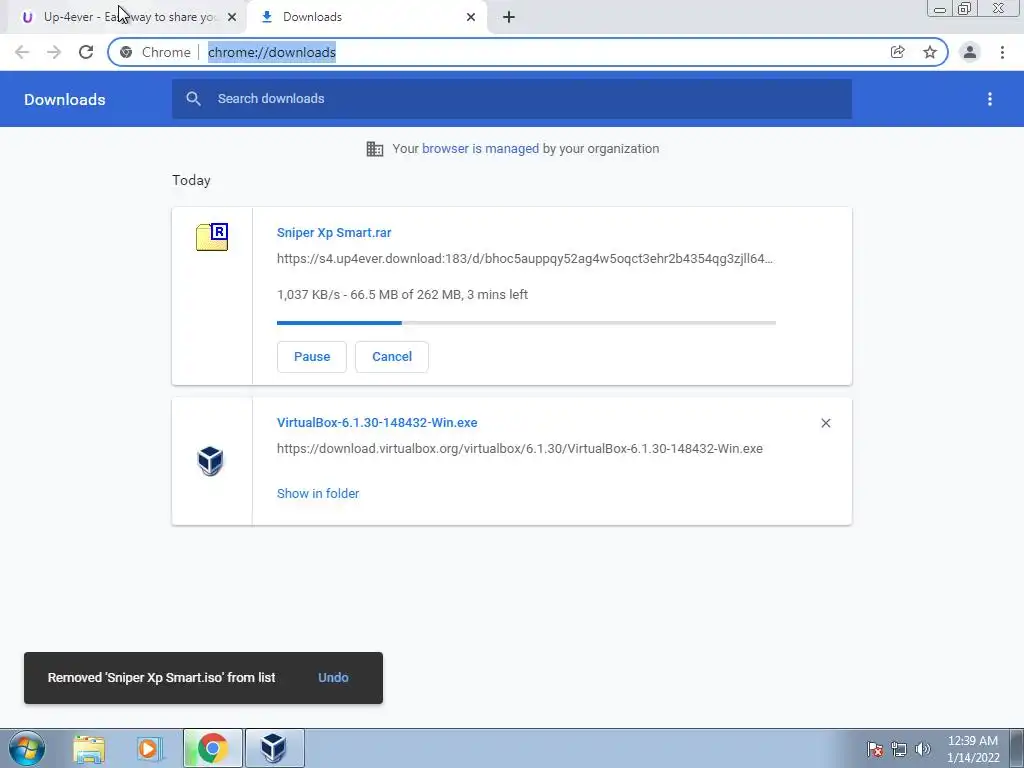
Task: Click the share page icon in address bar
Action: click(x=897, y=52)
